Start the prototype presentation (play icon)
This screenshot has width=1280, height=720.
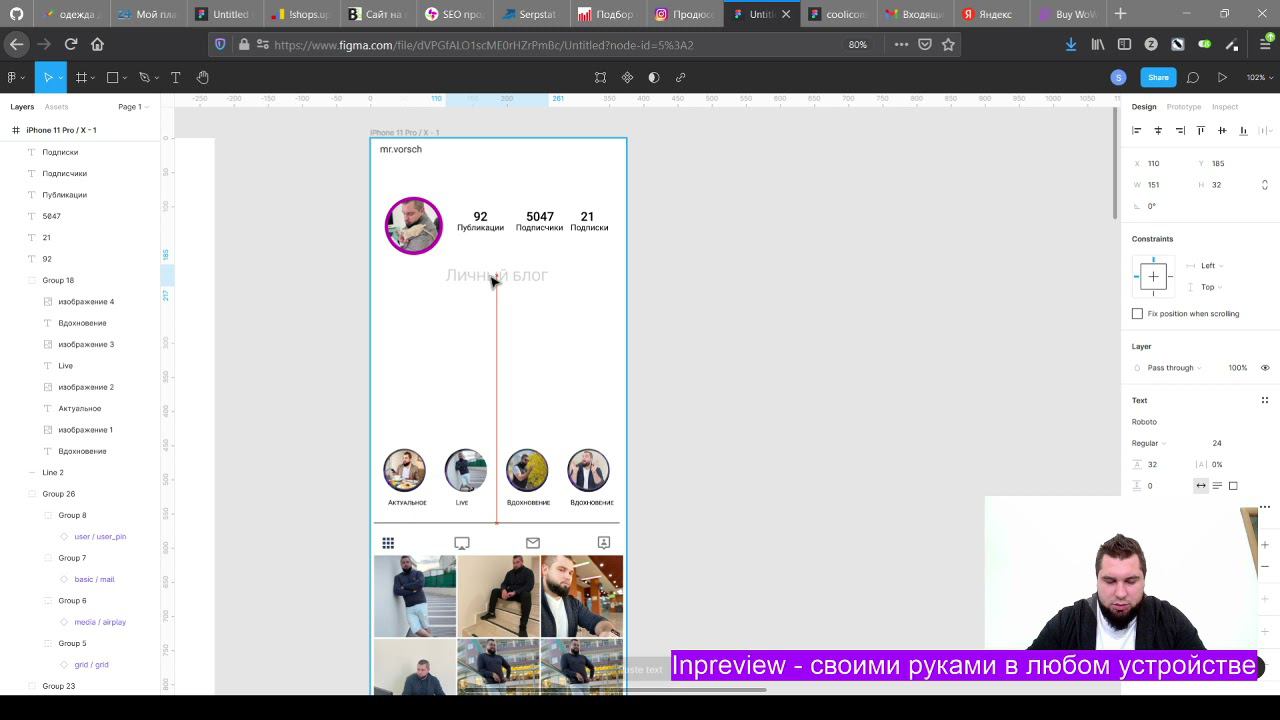(1222, 77)
